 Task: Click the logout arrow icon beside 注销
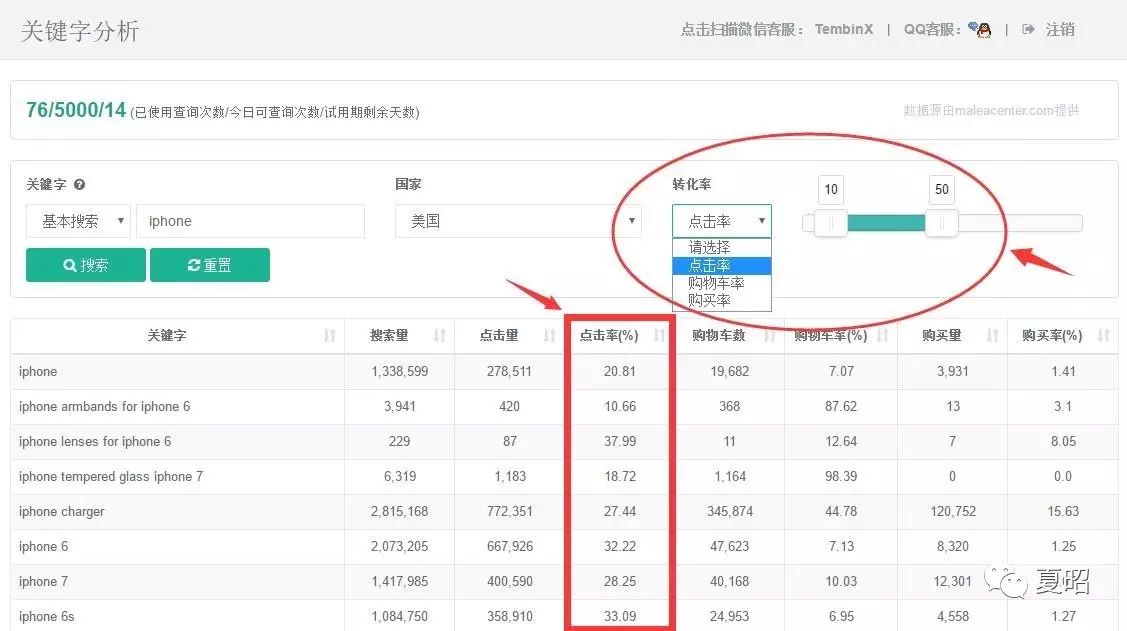pos(1029,29)
